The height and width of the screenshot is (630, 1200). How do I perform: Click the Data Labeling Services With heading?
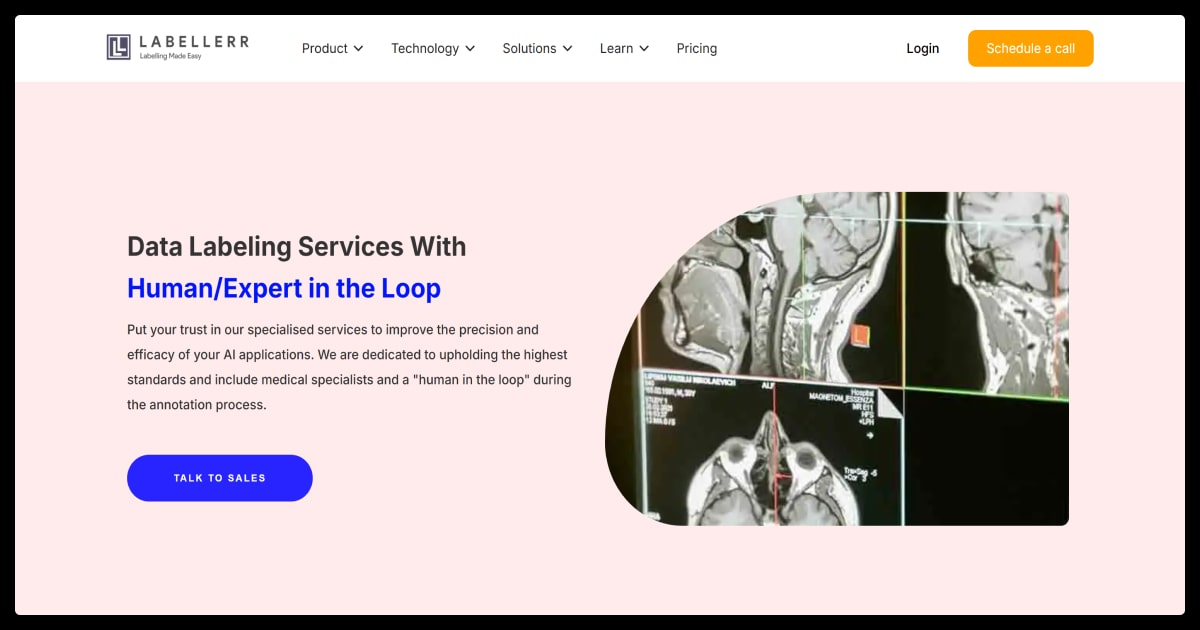(296, 246)
